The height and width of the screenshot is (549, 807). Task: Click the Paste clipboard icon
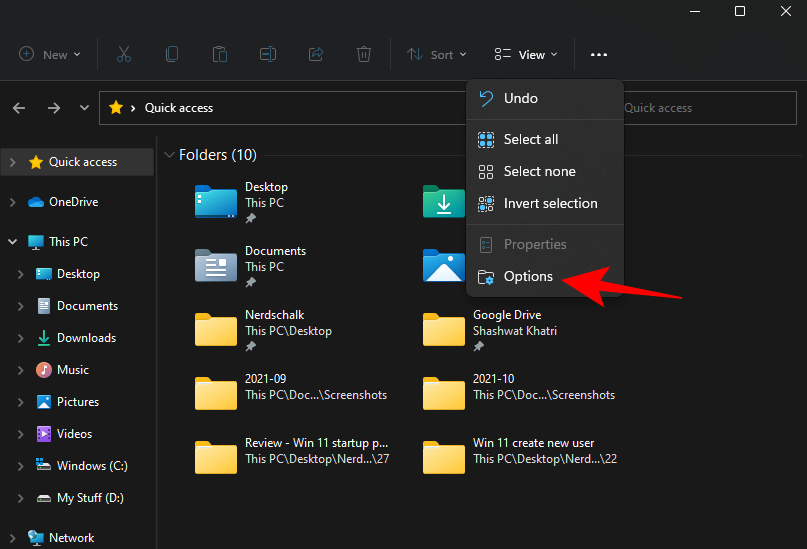(x=220, y=55)
